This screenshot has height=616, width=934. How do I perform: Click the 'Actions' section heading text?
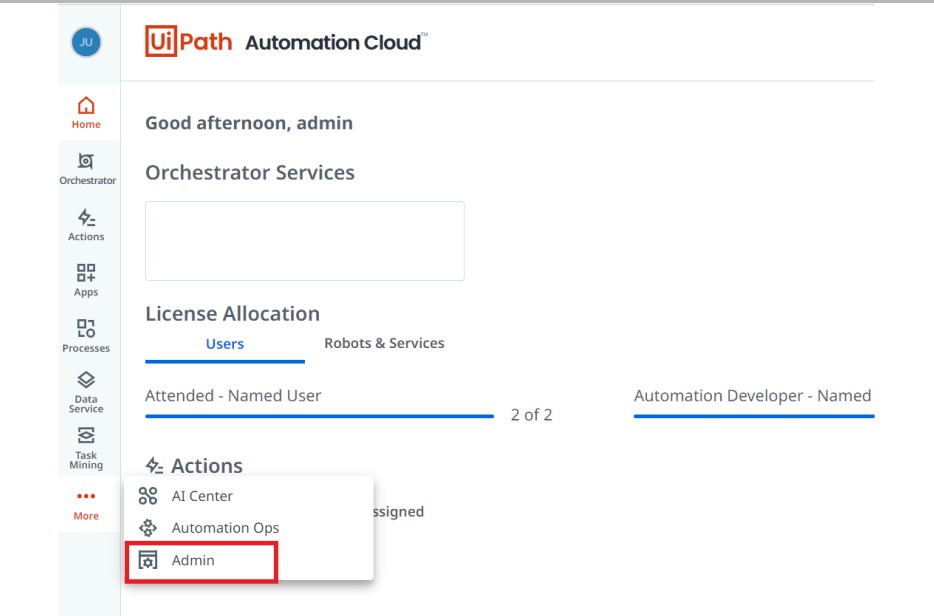[x=207, y=466]
